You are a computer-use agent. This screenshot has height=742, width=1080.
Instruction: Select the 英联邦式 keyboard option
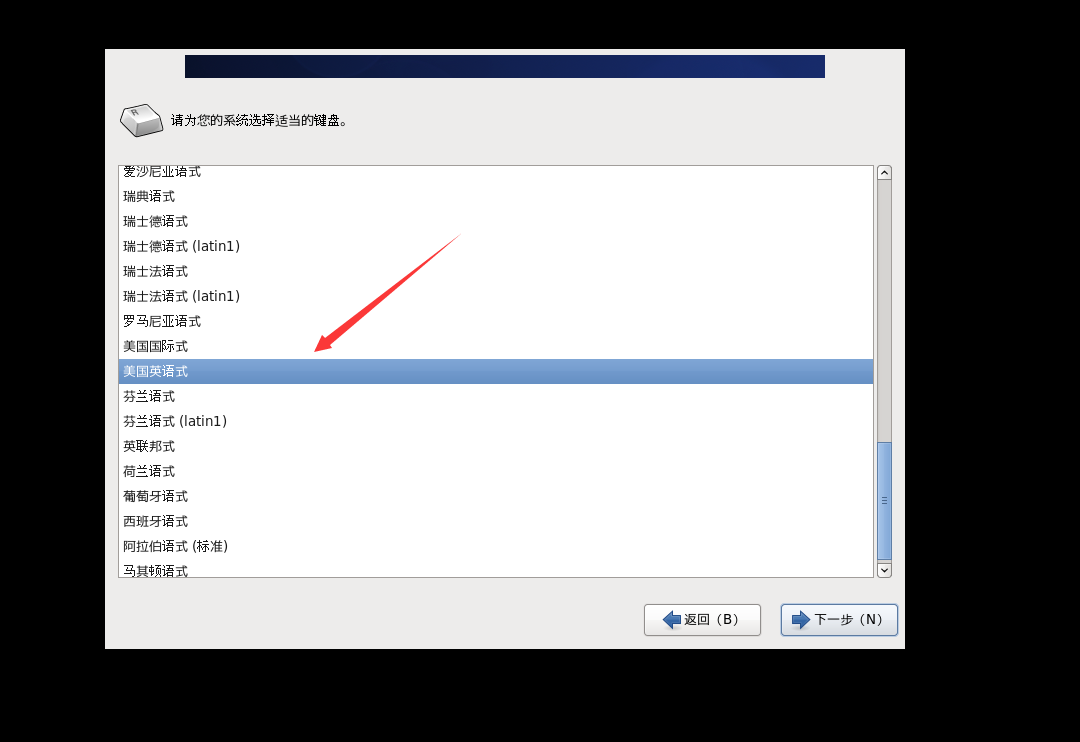pyautogui.click(x=496, y=446)
